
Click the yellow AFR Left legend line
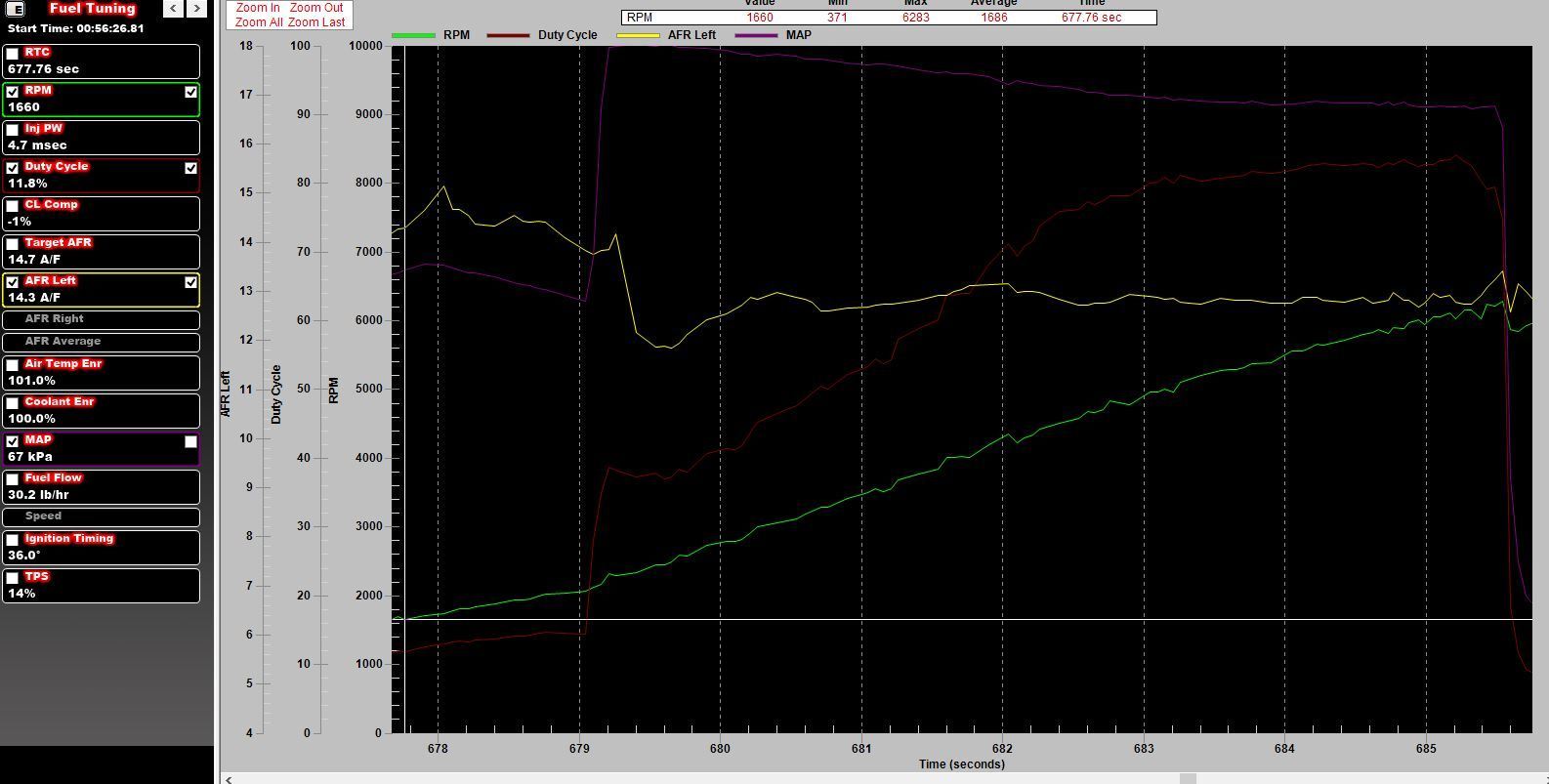click(x=638, y=35)
